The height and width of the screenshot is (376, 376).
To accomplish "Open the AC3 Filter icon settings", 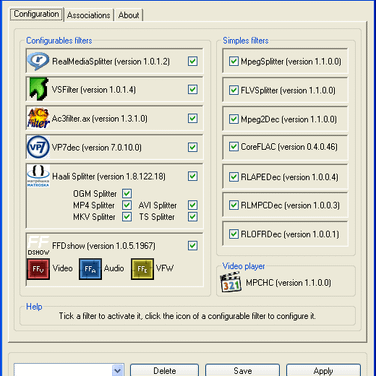I will [x=38, y=118].
